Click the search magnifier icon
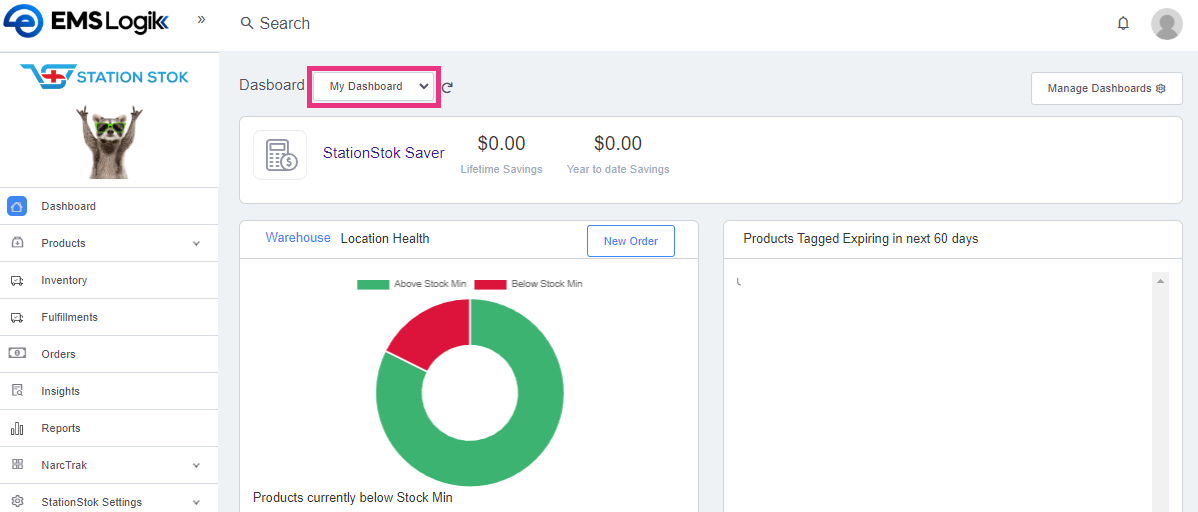The image size is (1198, 512). click(247, 23)
